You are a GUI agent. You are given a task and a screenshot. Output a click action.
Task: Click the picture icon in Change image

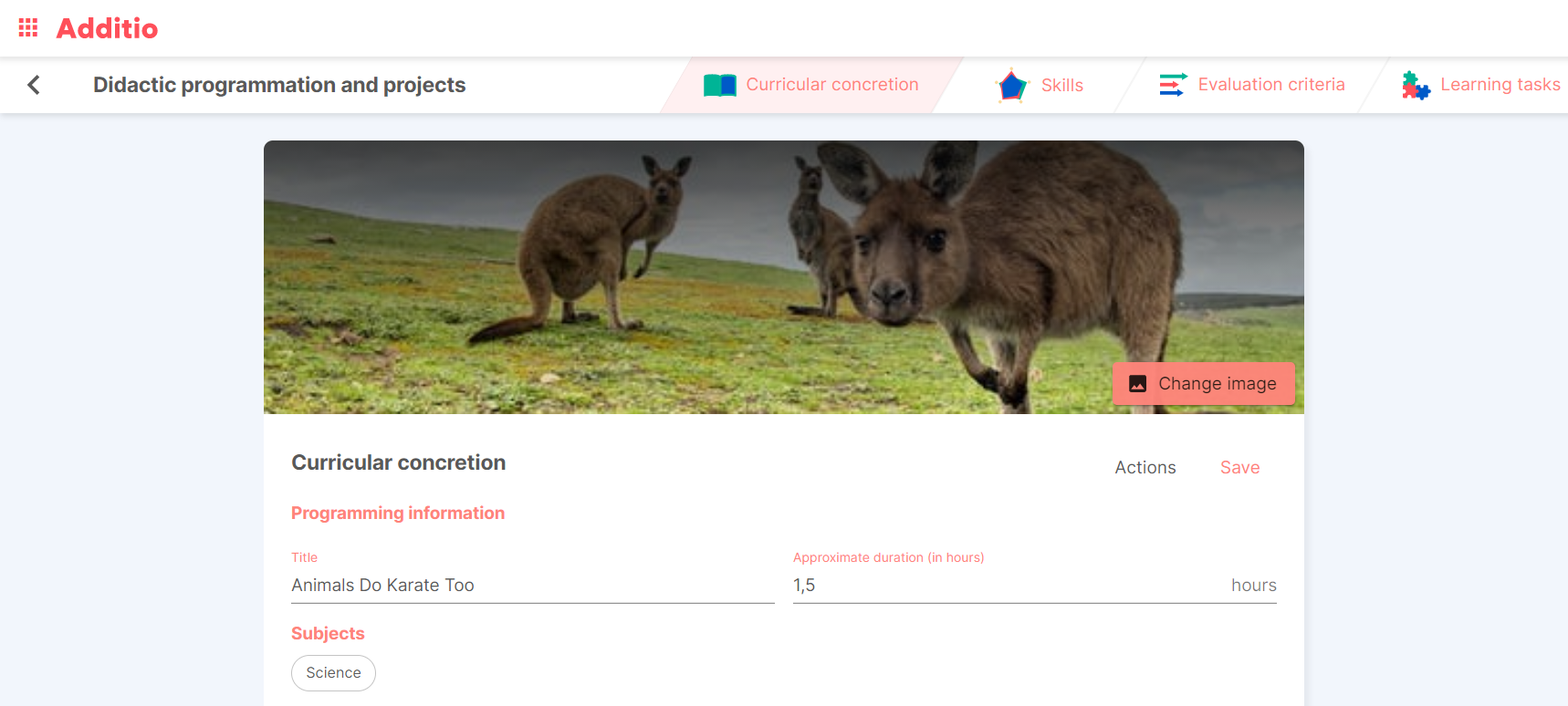click(x=1137, y=384)
